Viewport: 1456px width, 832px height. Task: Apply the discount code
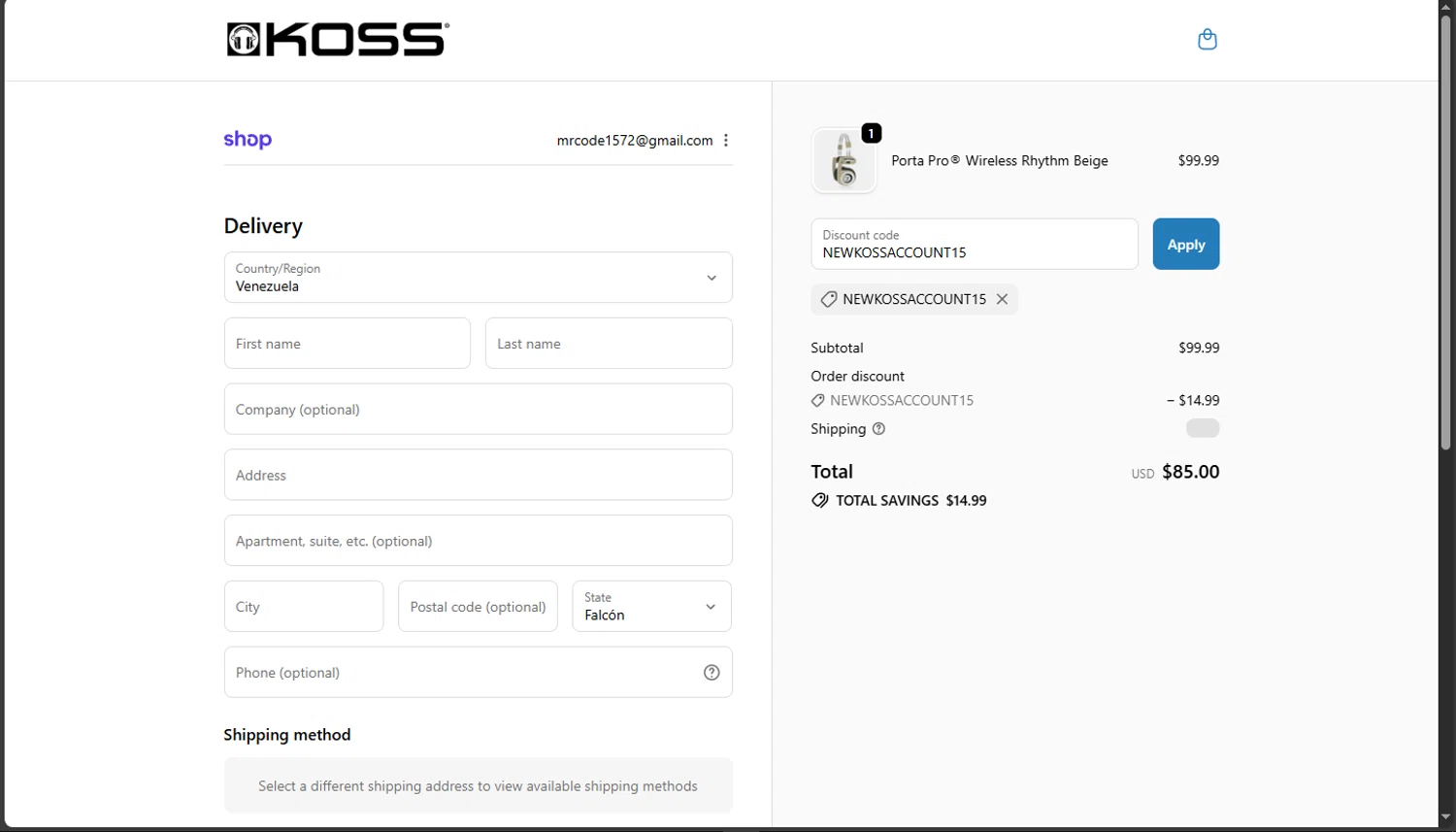[1185, 245]
